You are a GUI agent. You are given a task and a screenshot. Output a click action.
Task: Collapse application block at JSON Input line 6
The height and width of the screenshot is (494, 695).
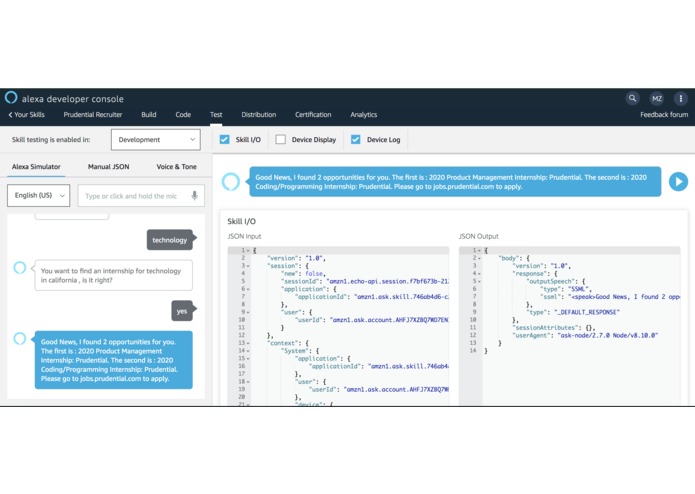pos(248,289)
